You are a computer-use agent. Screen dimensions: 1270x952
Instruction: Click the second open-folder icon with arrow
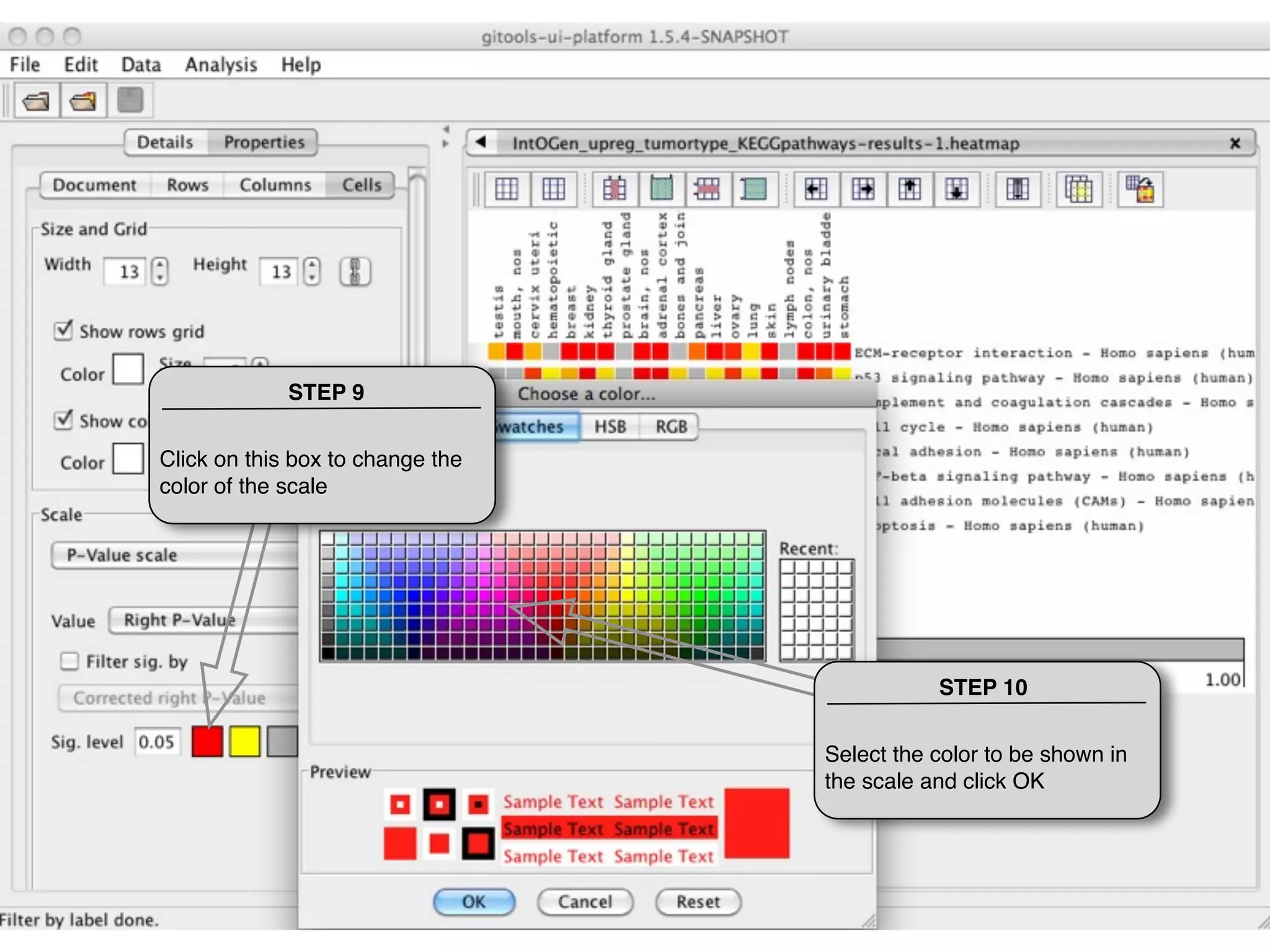[83, 100]
